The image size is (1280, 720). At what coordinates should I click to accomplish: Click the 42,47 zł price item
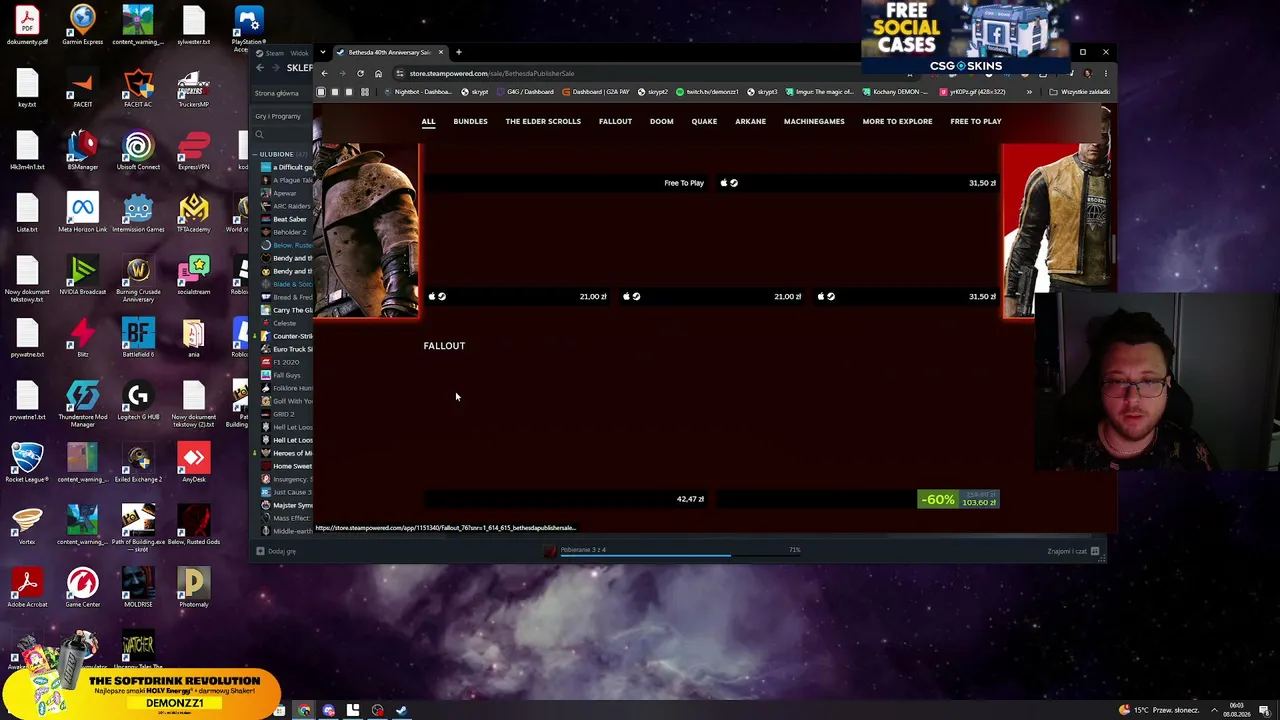[x=690, y=499]
